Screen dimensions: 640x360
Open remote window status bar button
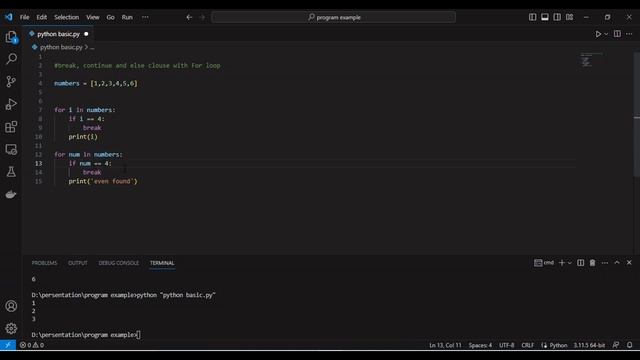(x=8, y=345)
